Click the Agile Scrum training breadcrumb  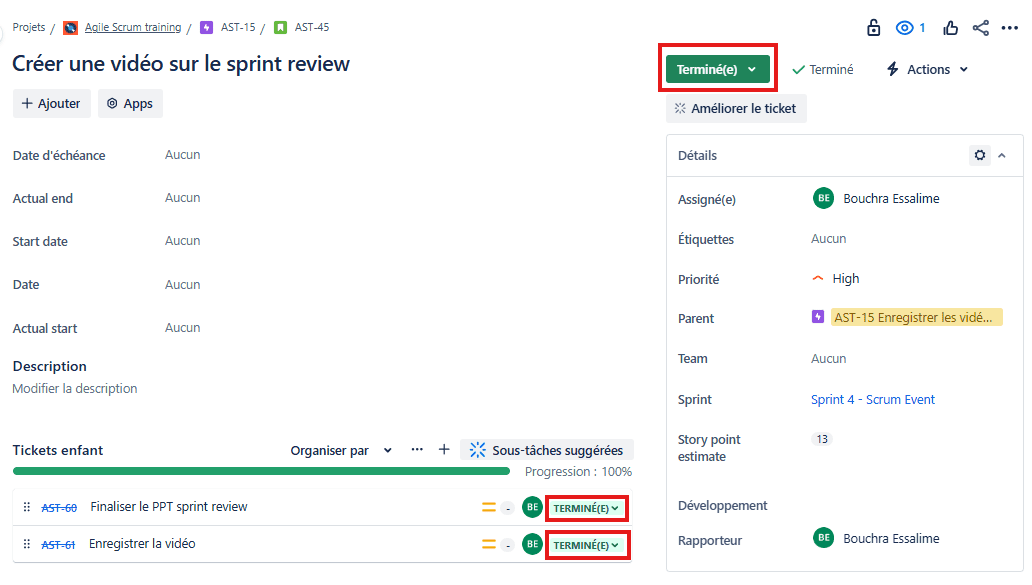point(132,27)
